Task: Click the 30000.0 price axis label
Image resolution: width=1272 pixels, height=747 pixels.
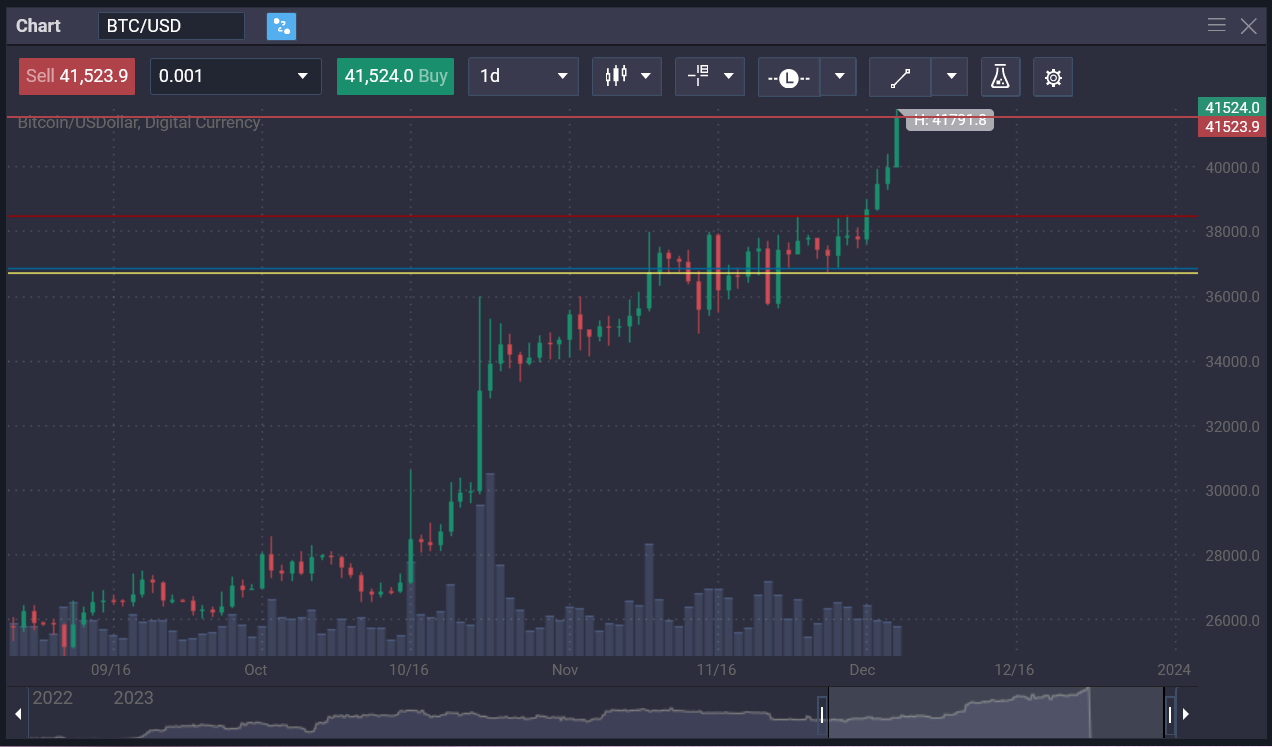Action: pos(1232,491)
